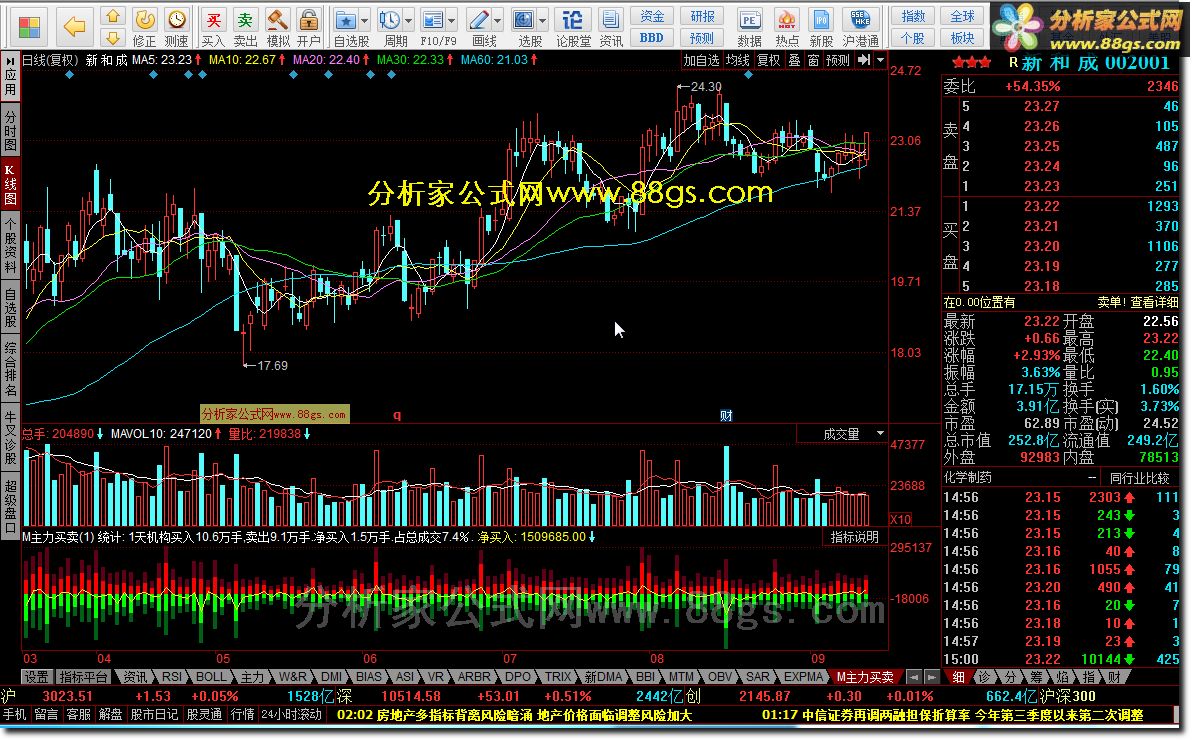This screenshot has height=740, width=1192.
Task: Click the 开户 padlock account icon
Action: [x=309, y=27]
